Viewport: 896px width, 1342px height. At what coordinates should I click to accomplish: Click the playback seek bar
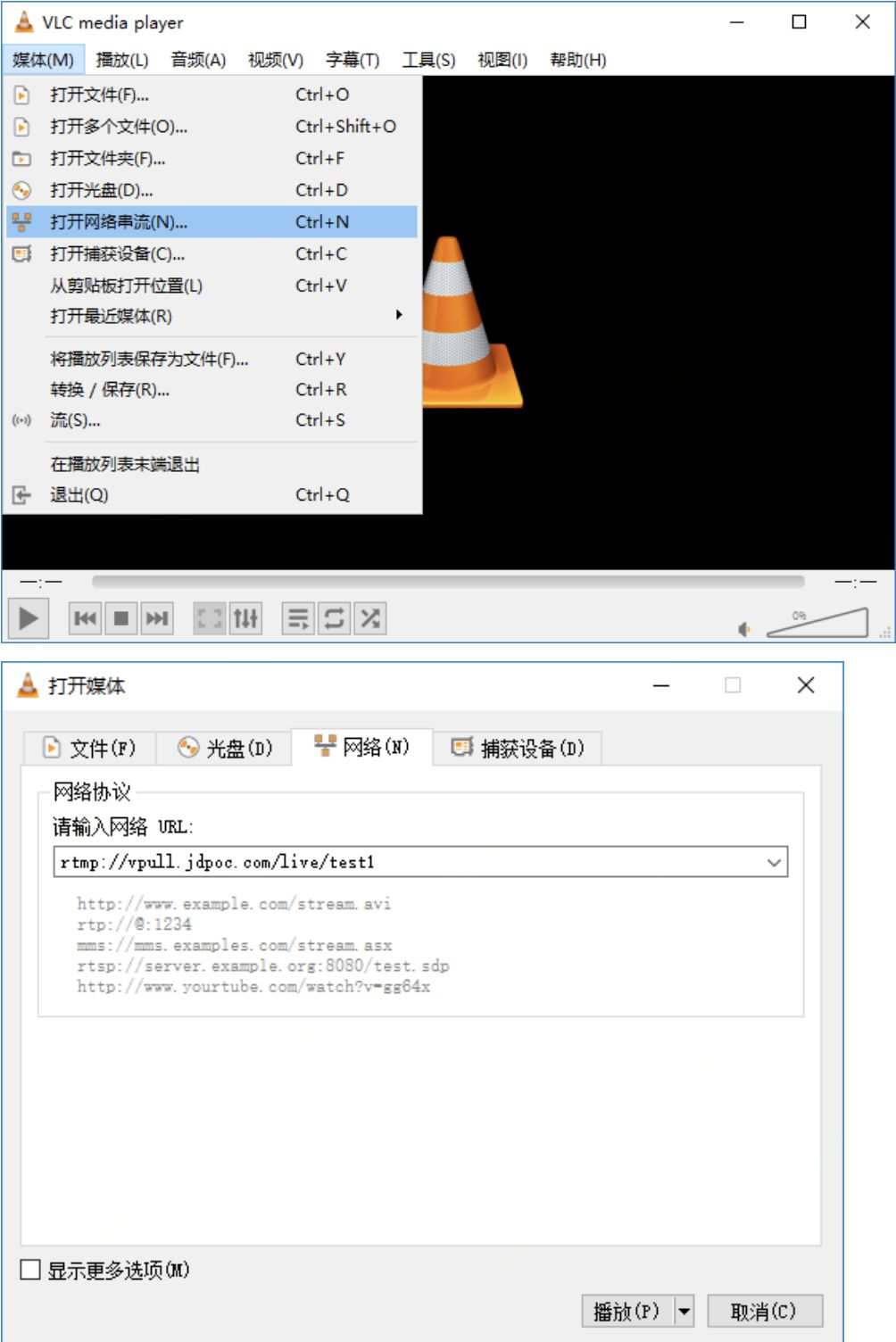[448, 582]
